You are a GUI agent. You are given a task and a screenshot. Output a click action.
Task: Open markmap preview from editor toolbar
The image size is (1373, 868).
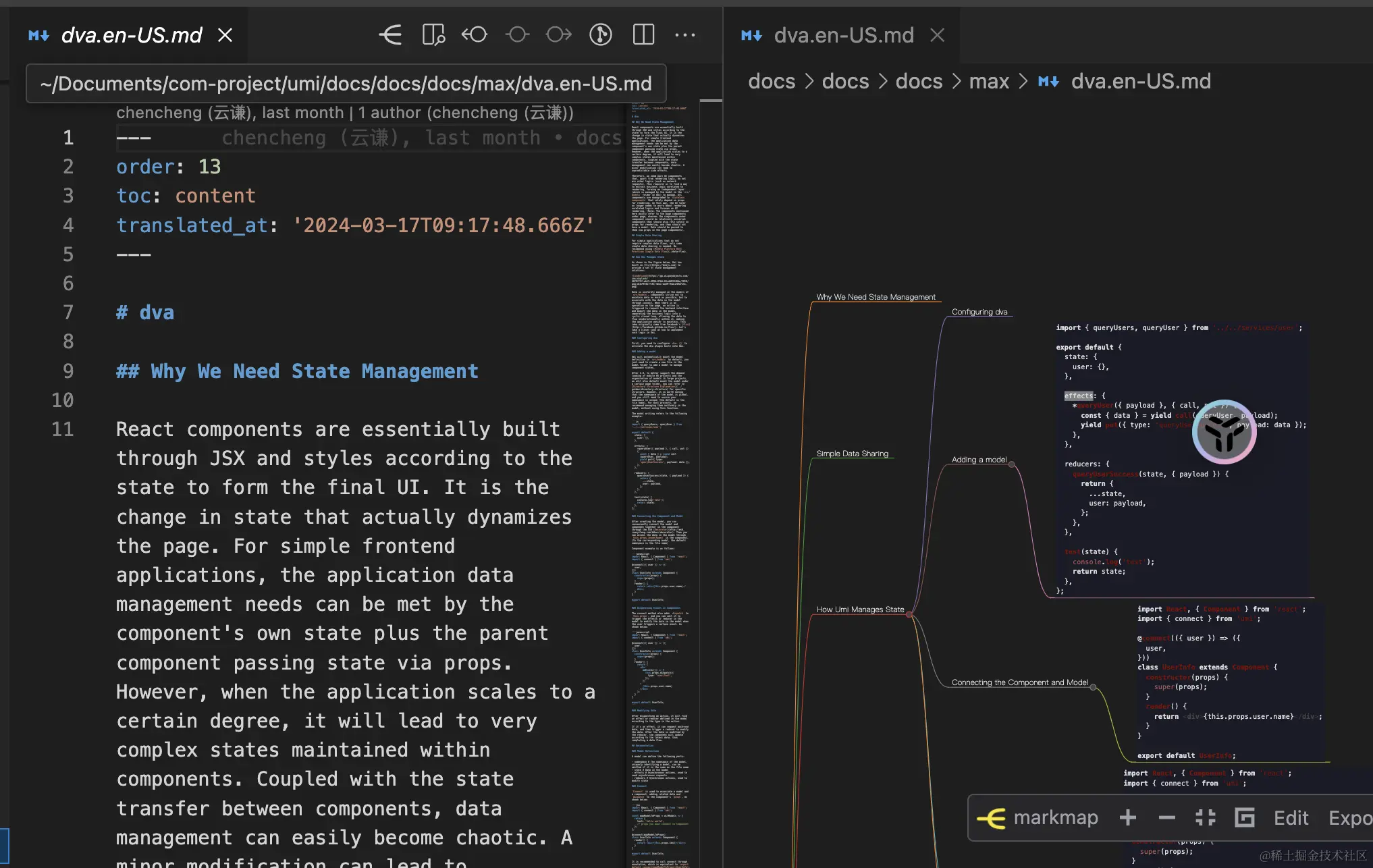click(x=390, y=34)
